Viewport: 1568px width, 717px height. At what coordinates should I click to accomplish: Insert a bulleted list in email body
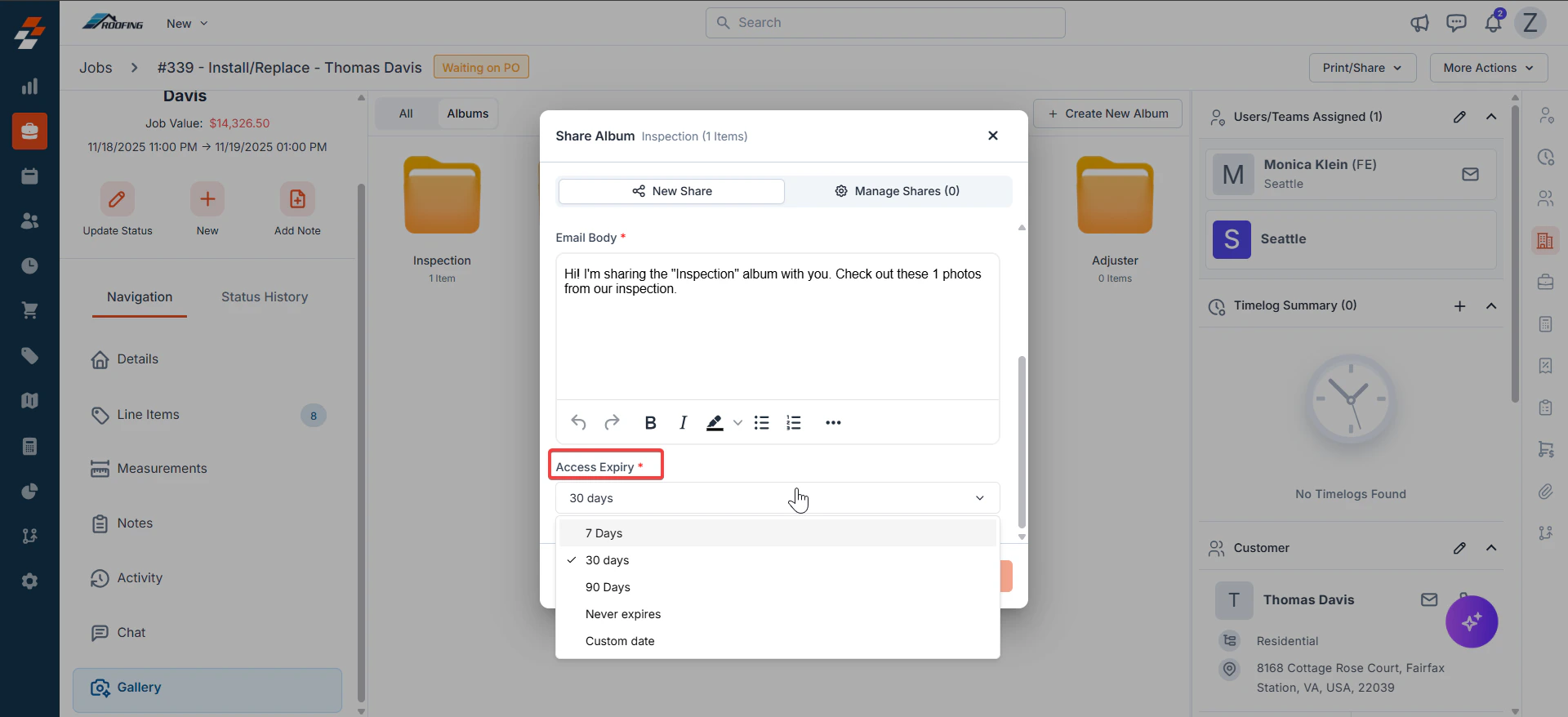coord(762,422)
